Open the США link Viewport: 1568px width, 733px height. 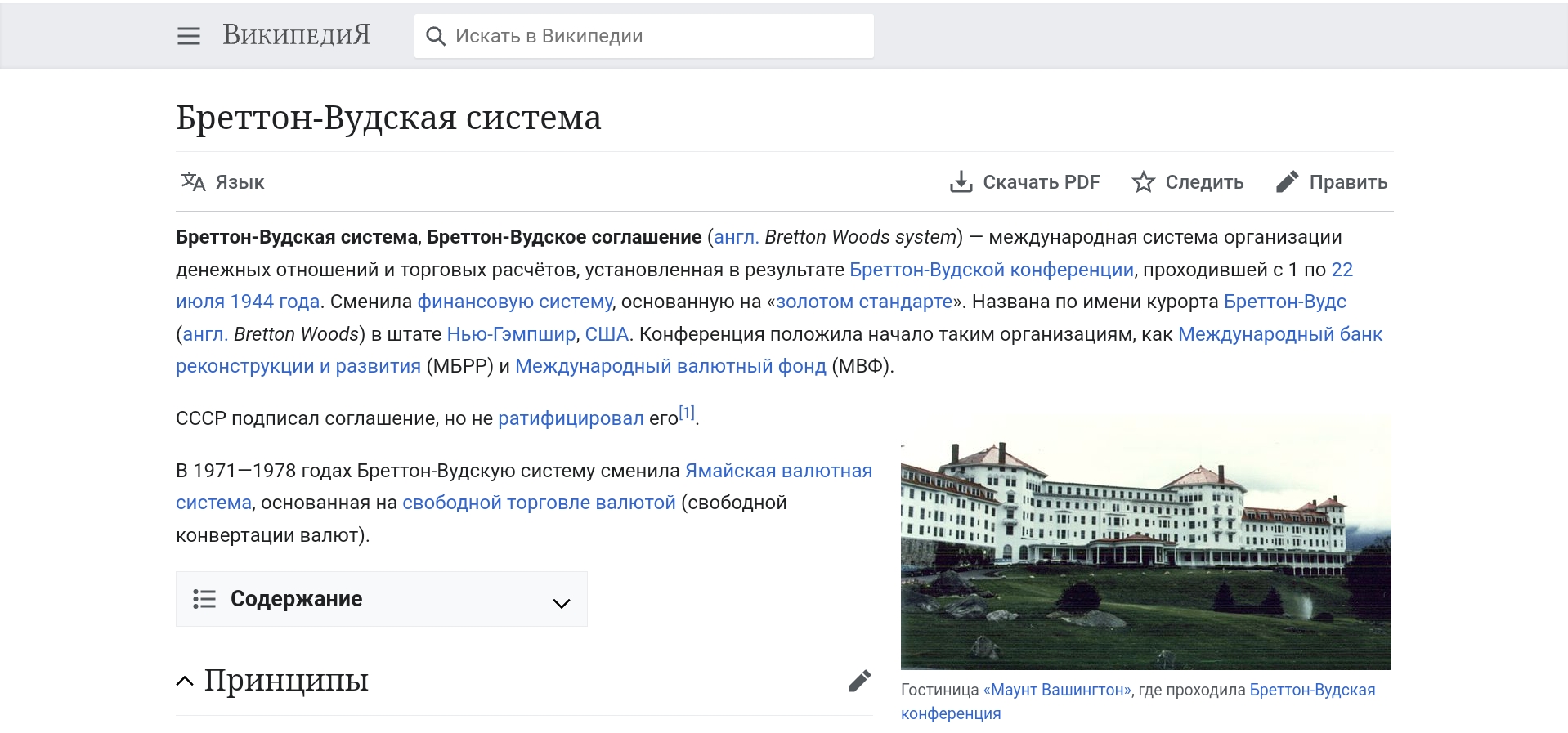point(607,334)
